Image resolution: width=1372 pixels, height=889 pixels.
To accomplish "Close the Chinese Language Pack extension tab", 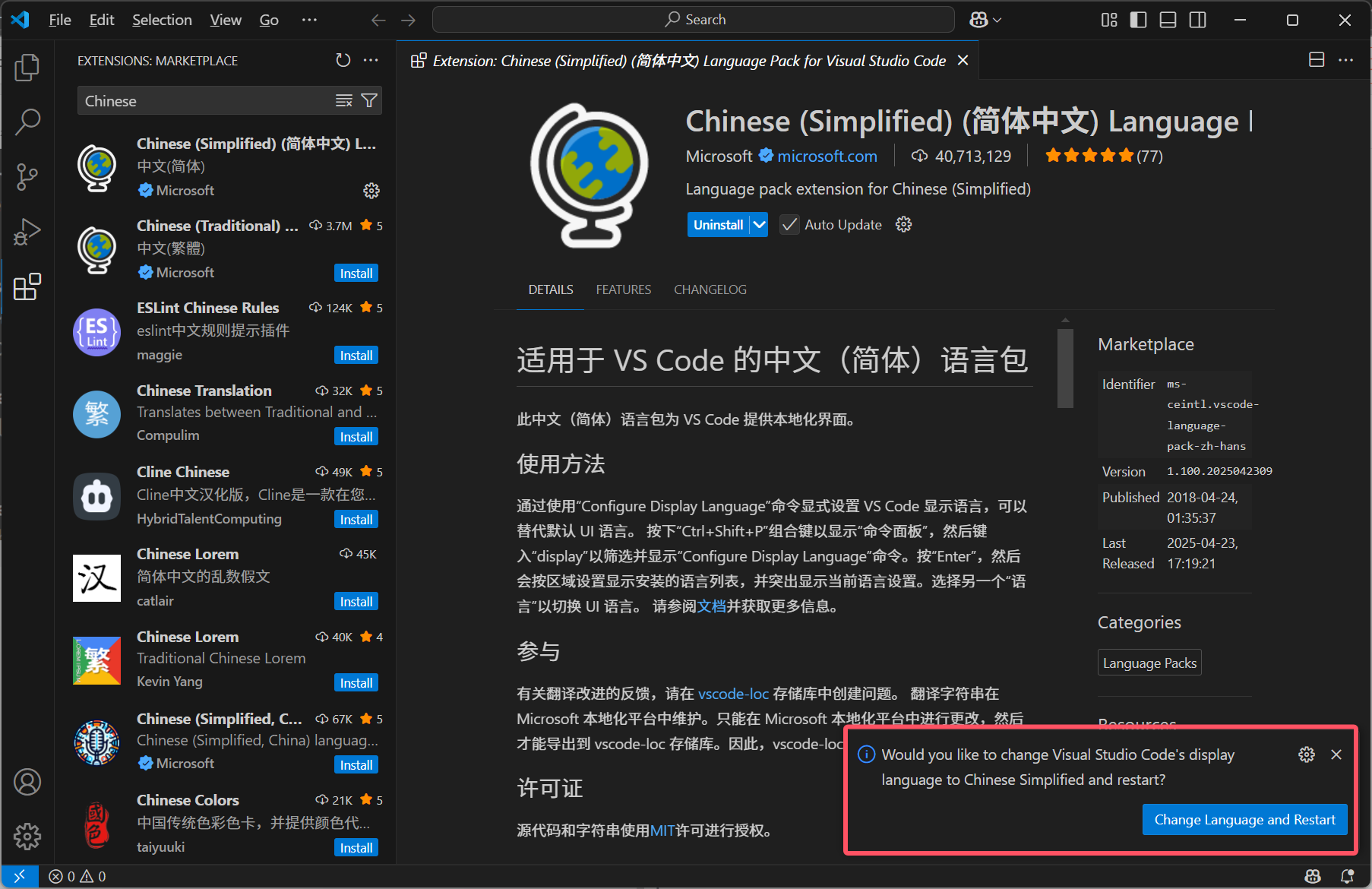I will point(963,60).
